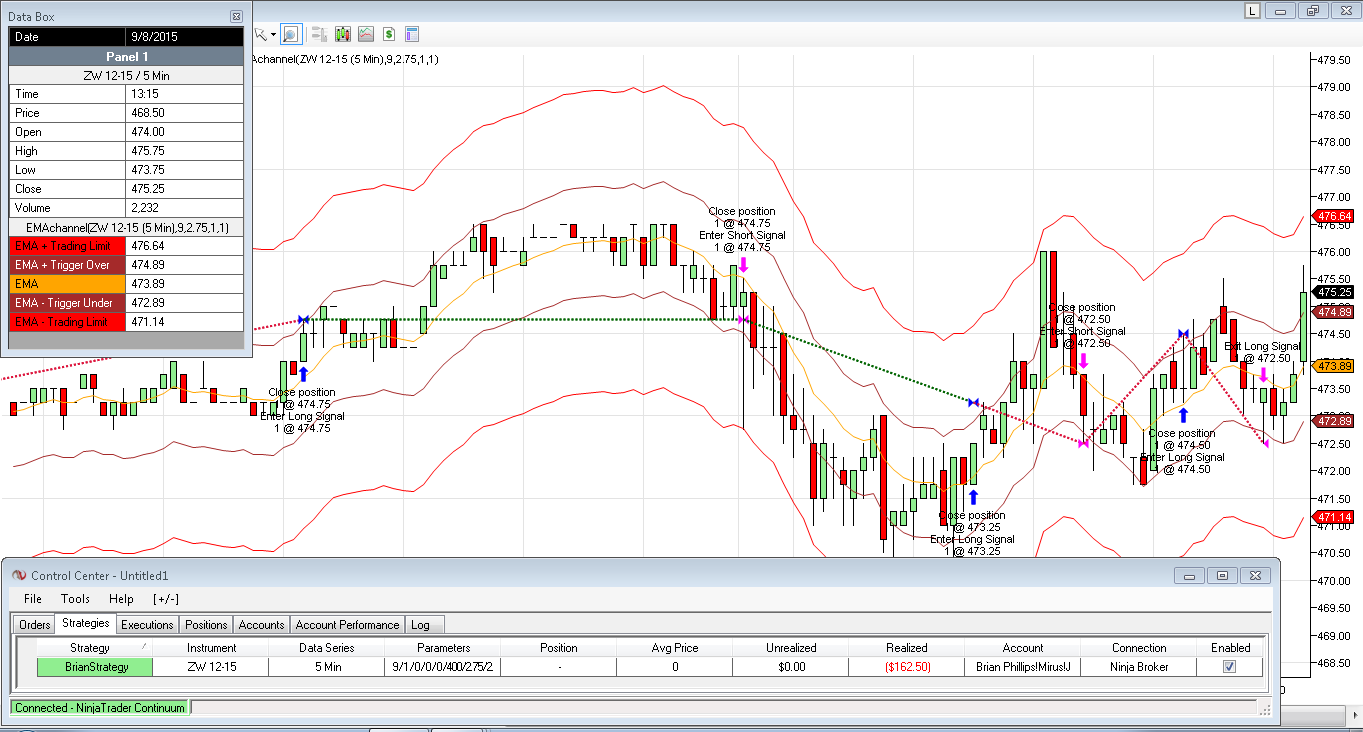Select the cursor pointer tool in chart toolbar
Image resolution: width=1363 pixels, height=732 pixels.
[261, 34]
